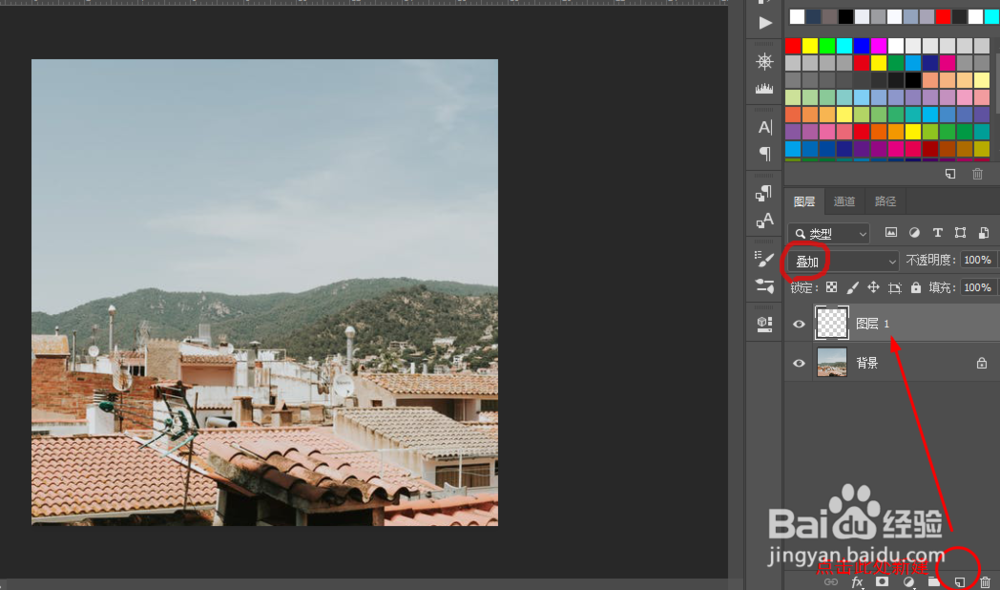Open the Character panel icon
This screenshot has height=590, width=1000.
[765, 128]
